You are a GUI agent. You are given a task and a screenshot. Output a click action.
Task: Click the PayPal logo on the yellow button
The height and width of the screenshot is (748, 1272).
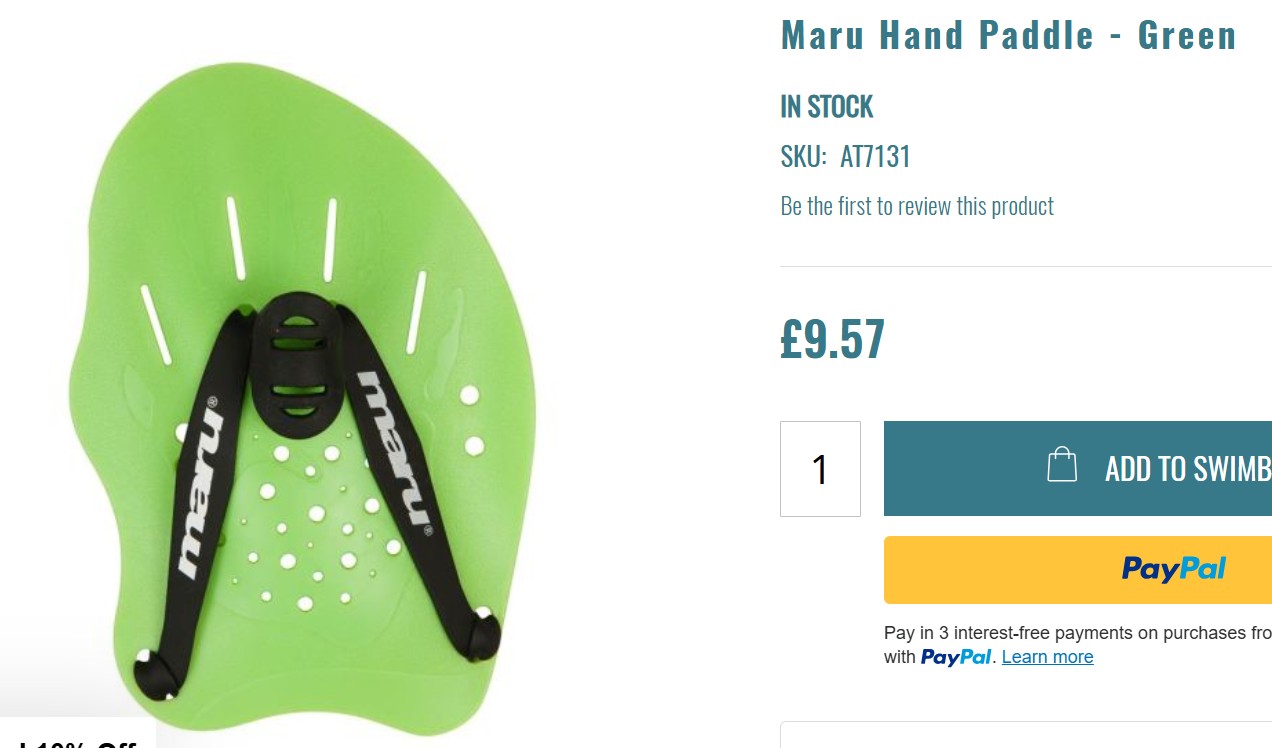[x=1174, y=569]
